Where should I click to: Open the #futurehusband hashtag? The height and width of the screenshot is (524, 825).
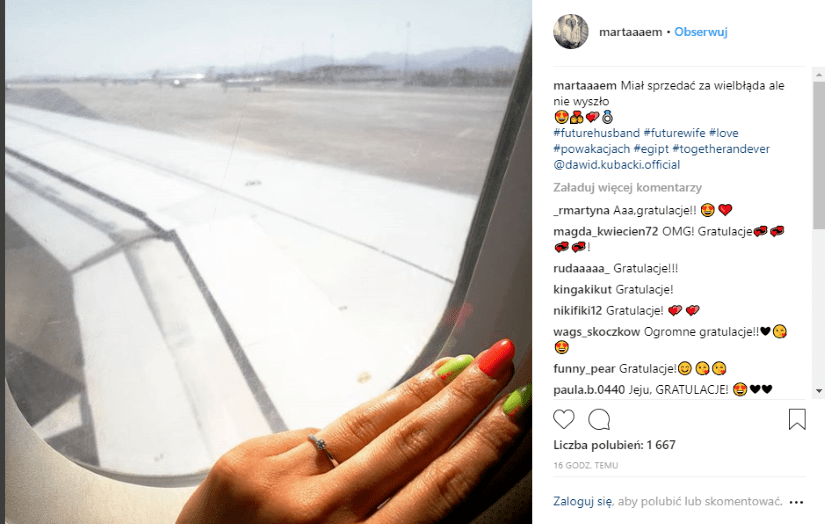click(x=596, y=133)
